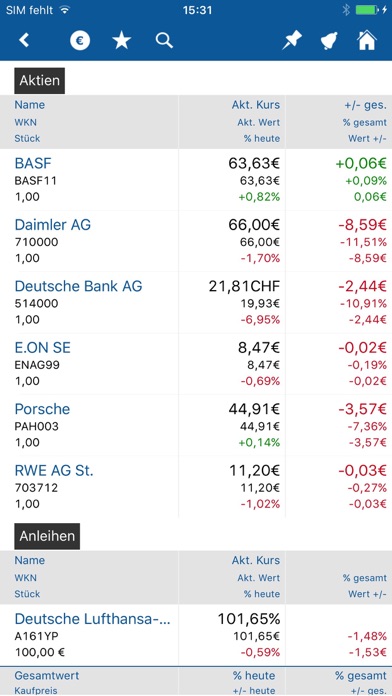Open the Porsche stock entry
The width and height of the screenshot is (392, 696).
[196, 425]
